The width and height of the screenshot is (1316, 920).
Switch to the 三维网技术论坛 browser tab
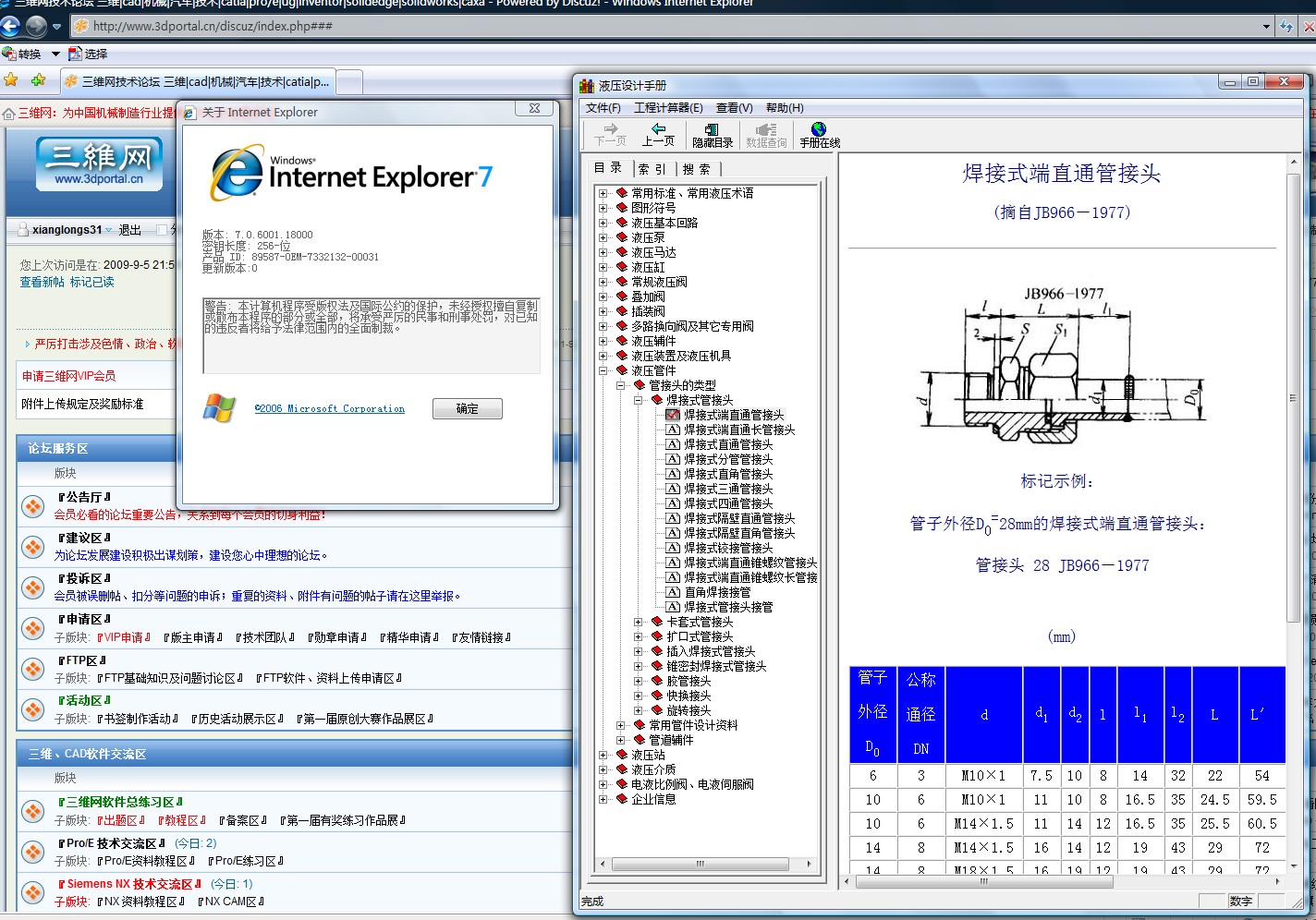pos(198,81)
